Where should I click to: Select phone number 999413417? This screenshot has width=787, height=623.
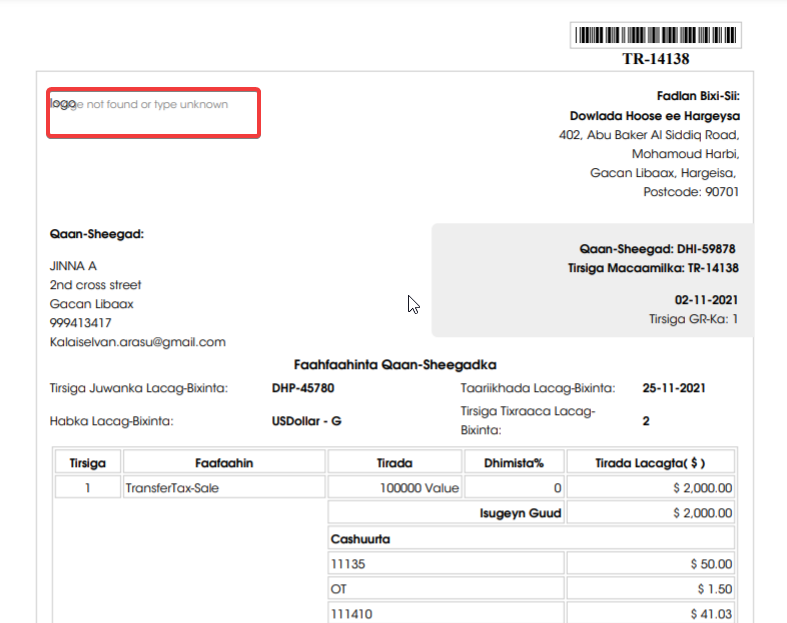80,323
